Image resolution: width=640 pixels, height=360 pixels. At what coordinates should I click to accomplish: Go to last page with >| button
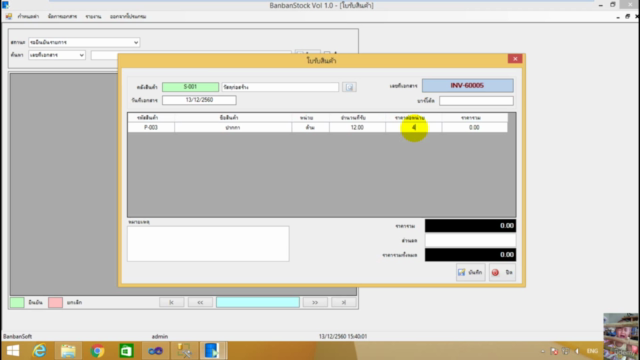[344, 302]
